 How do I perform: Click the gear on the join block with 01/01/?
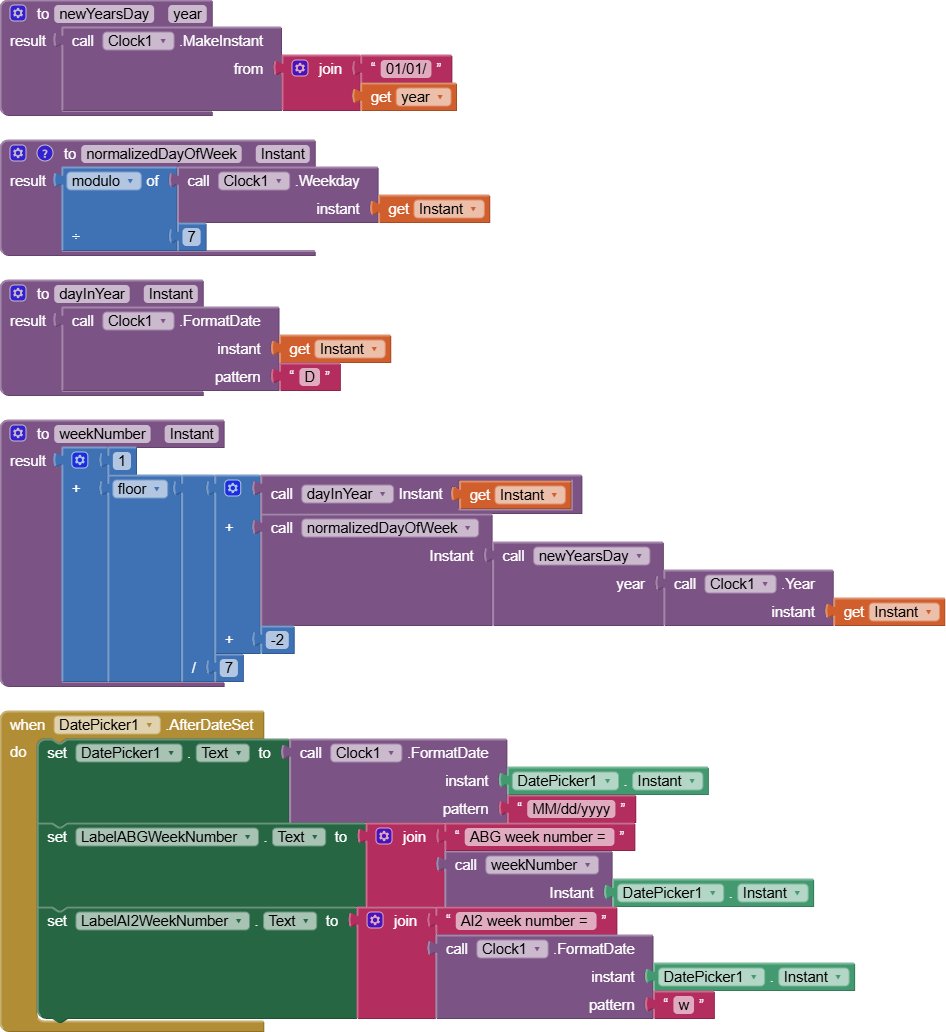(300, 68)
